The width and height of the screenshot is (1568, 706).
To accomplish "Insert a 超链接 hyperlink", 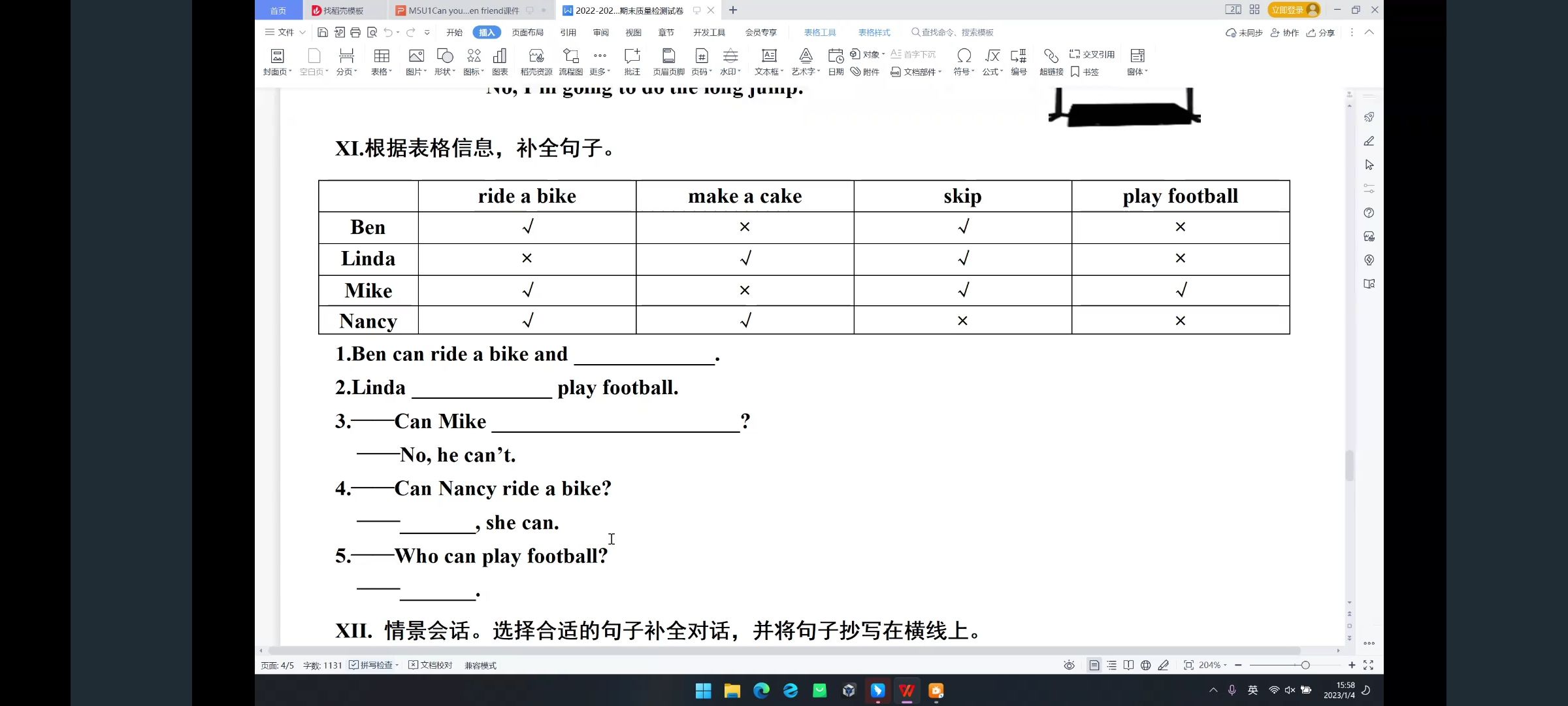I will pyautogui.click(x=1051, y=61).
